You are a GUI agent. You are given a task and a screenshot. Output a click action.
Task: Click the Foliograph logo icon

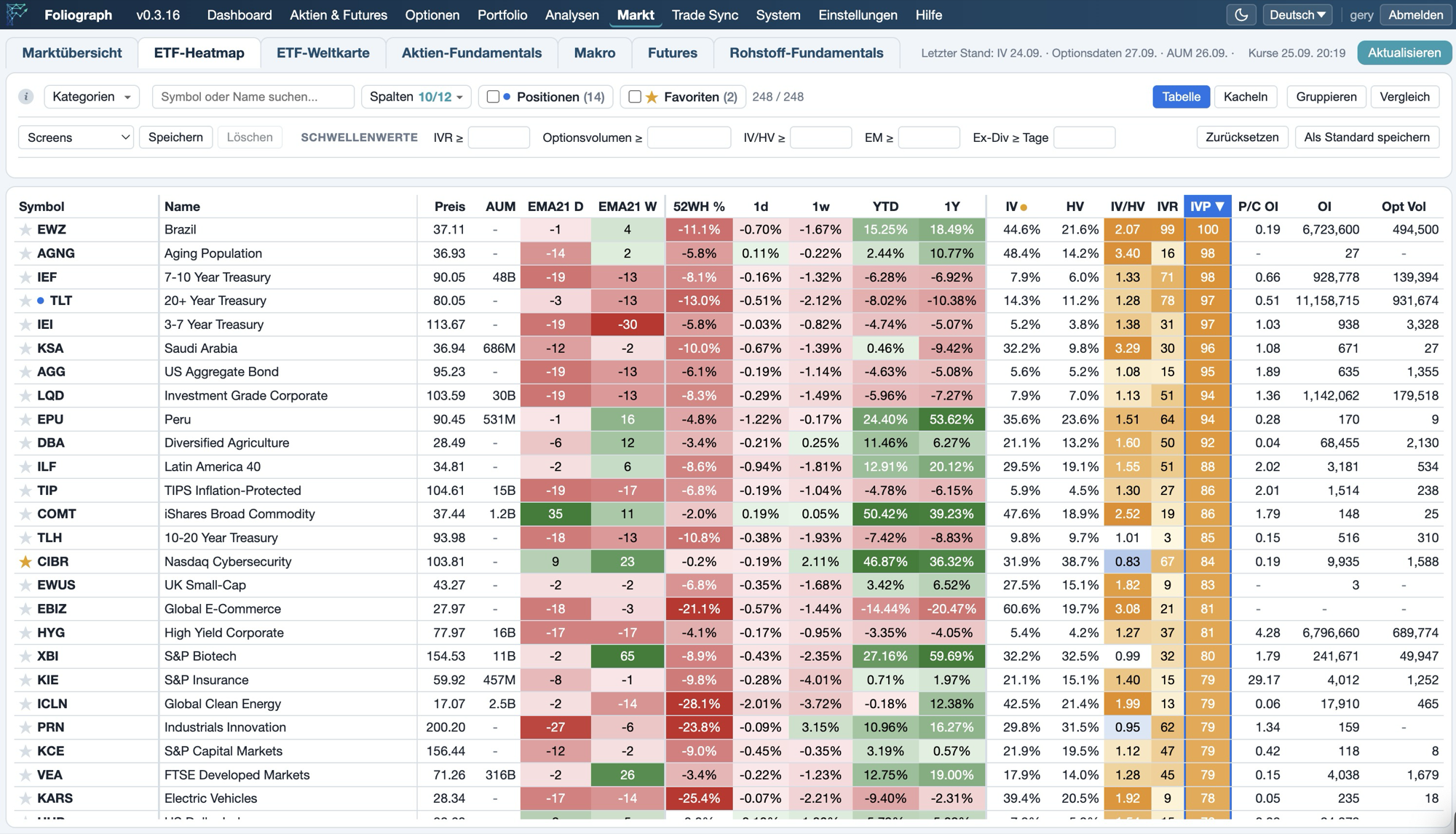click(17, 15)
